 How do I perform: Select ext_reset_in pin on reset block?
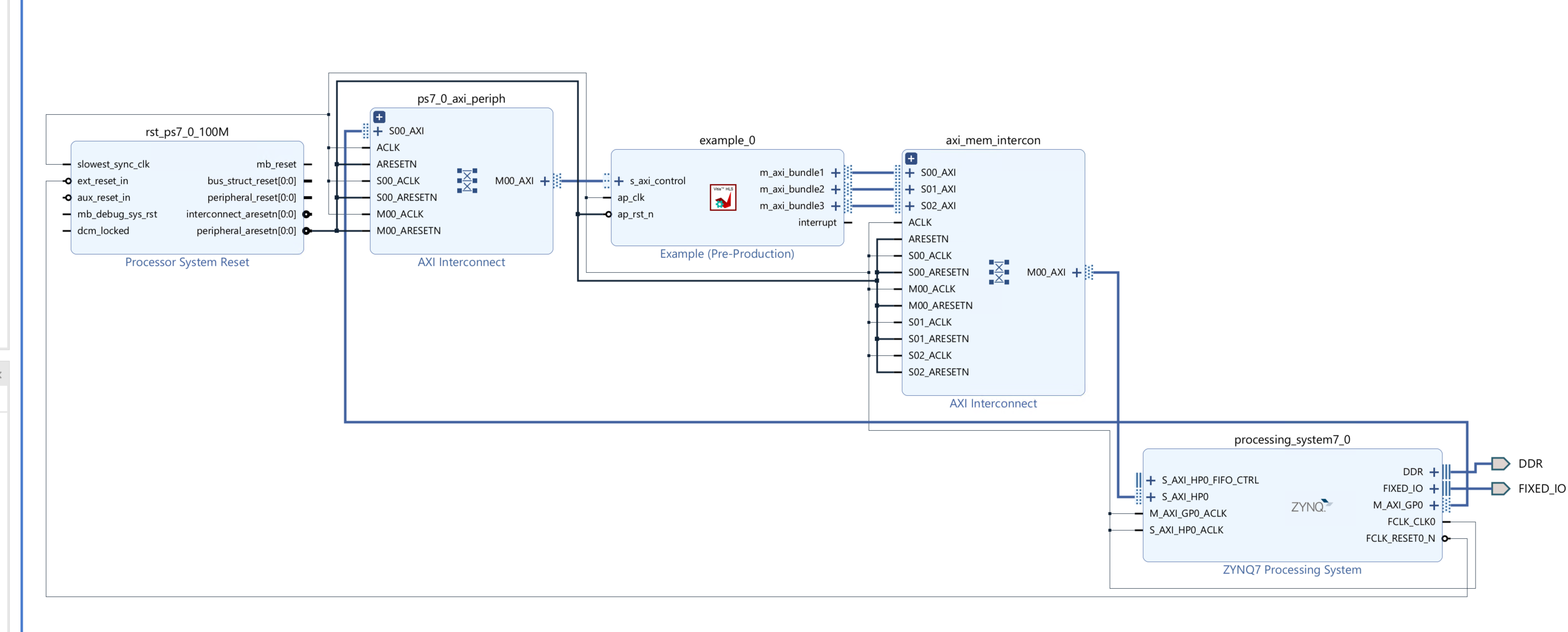pos(103,181)
